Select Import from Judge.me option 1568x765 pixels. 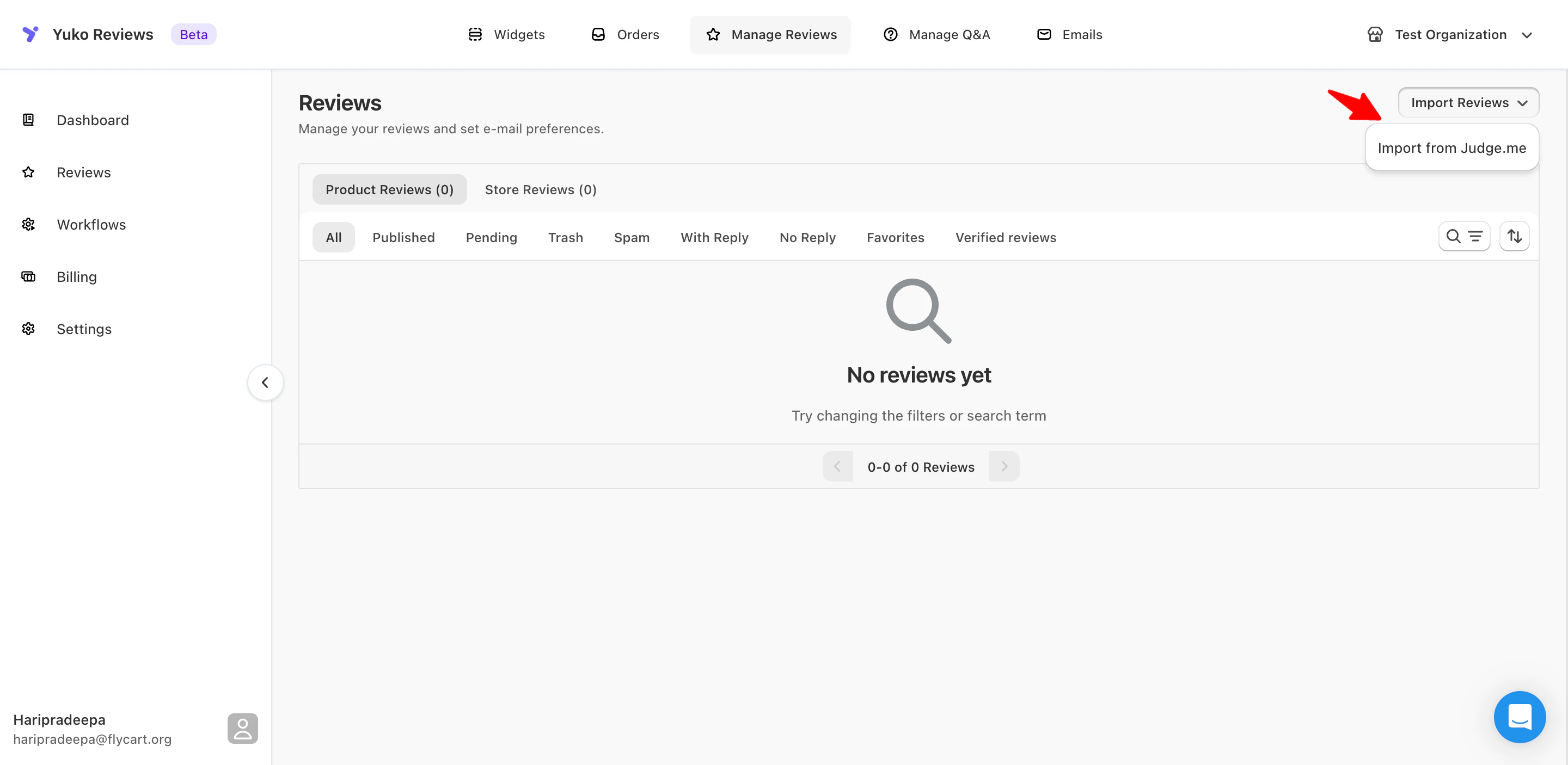1451,148
